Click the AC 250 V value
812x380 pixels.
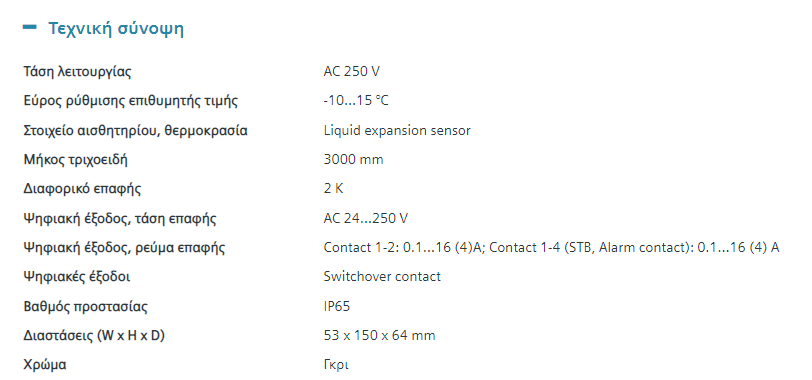pyautogui.click(x=352, y=71)
